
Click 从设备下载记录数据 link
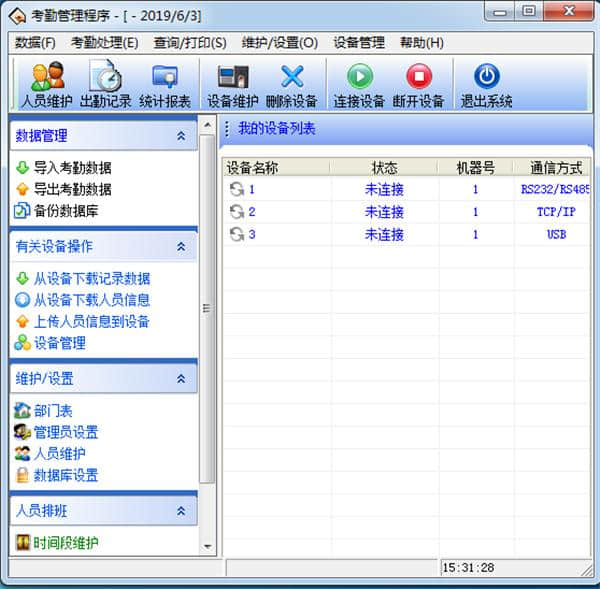92,279
